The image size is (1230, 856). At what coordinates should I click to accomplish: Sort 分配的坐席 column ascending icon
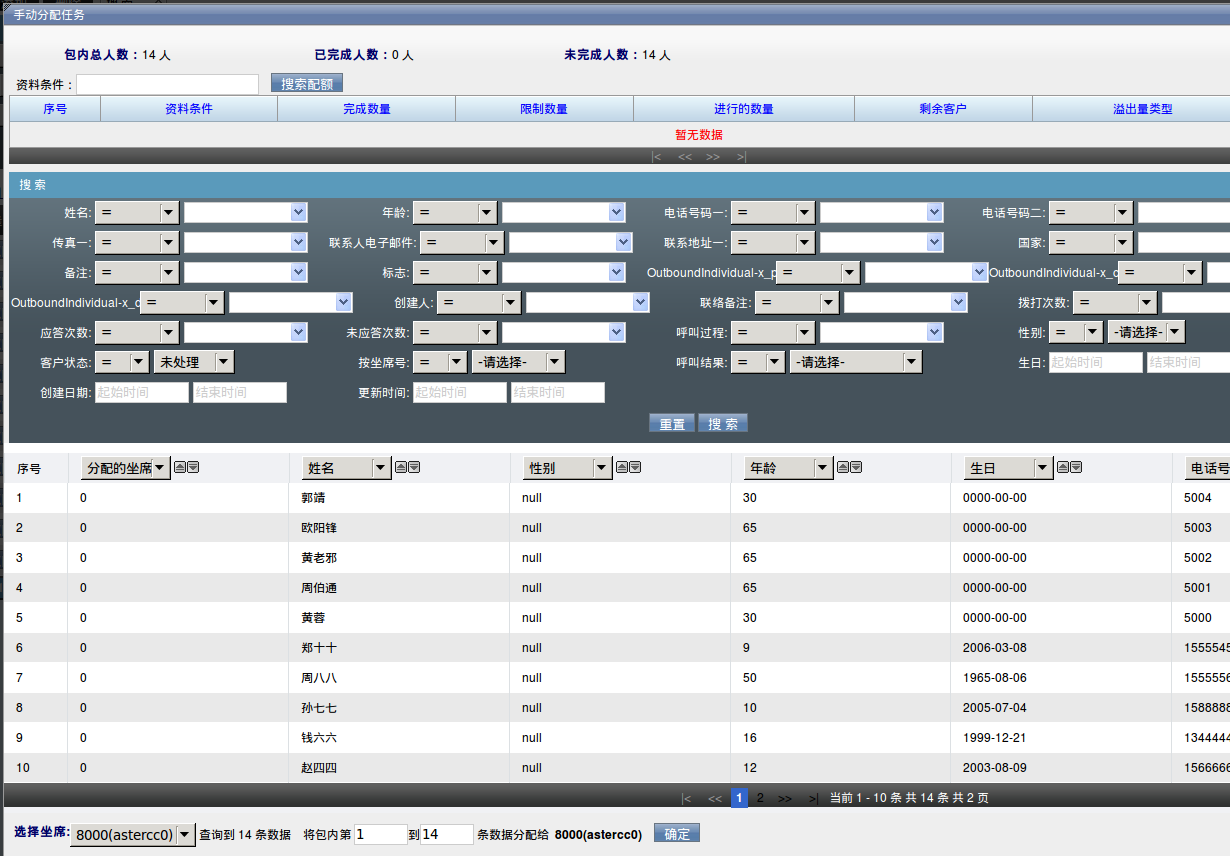tap(180, 467)
